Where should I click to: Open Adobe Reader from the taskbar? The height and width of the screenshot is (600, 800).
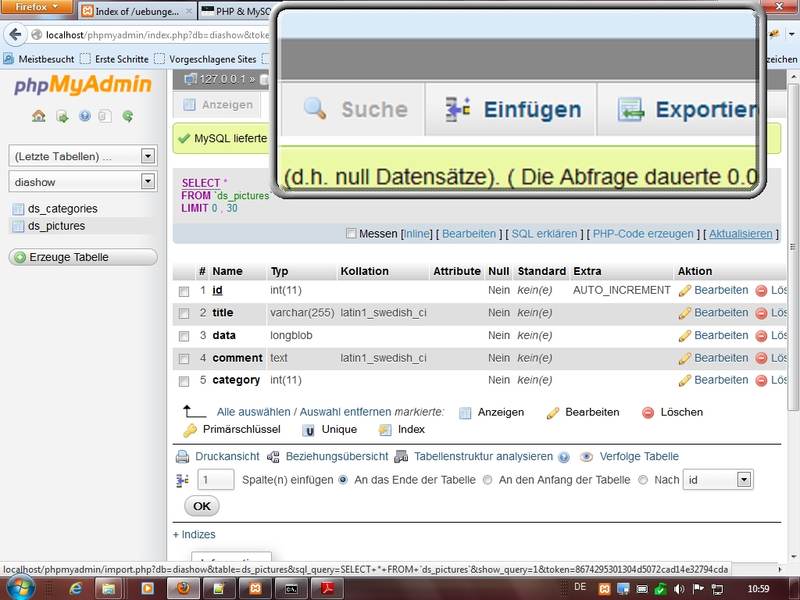coord(328,588)
